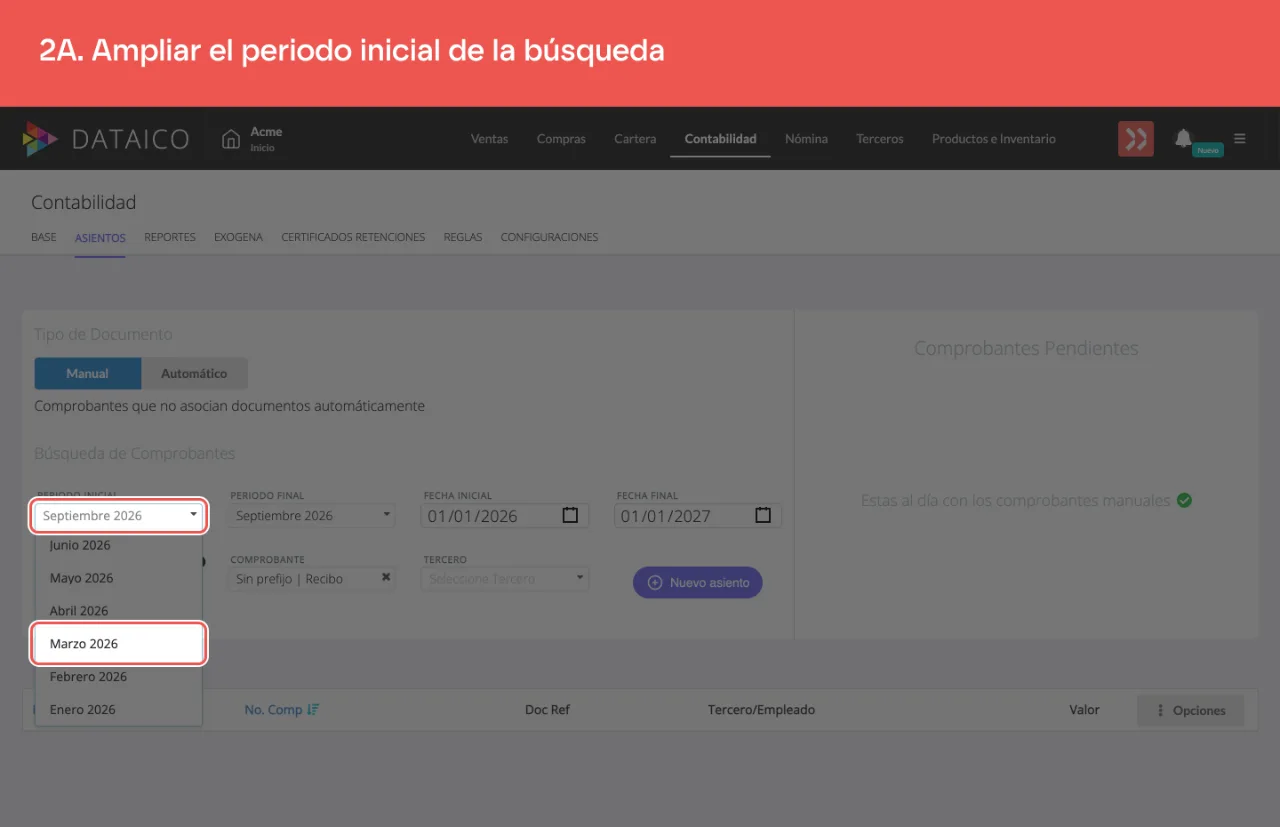
Task: Choose Febrero 2026 from the list
Action: [x=119, y=677]
